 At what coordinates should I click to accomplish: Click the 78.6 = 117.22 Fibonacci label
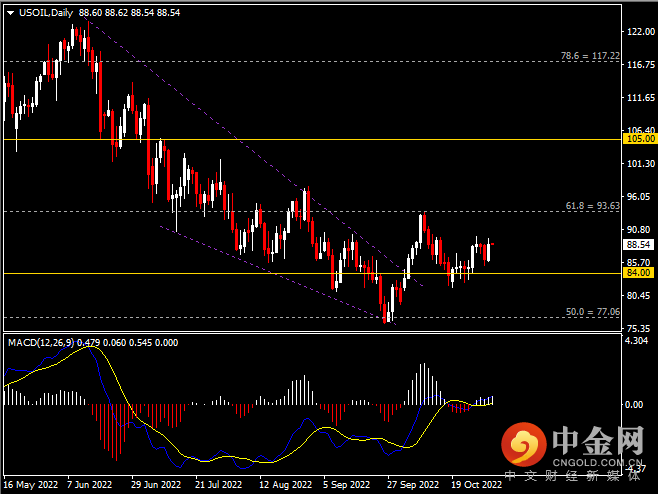(x=592, y=57)
